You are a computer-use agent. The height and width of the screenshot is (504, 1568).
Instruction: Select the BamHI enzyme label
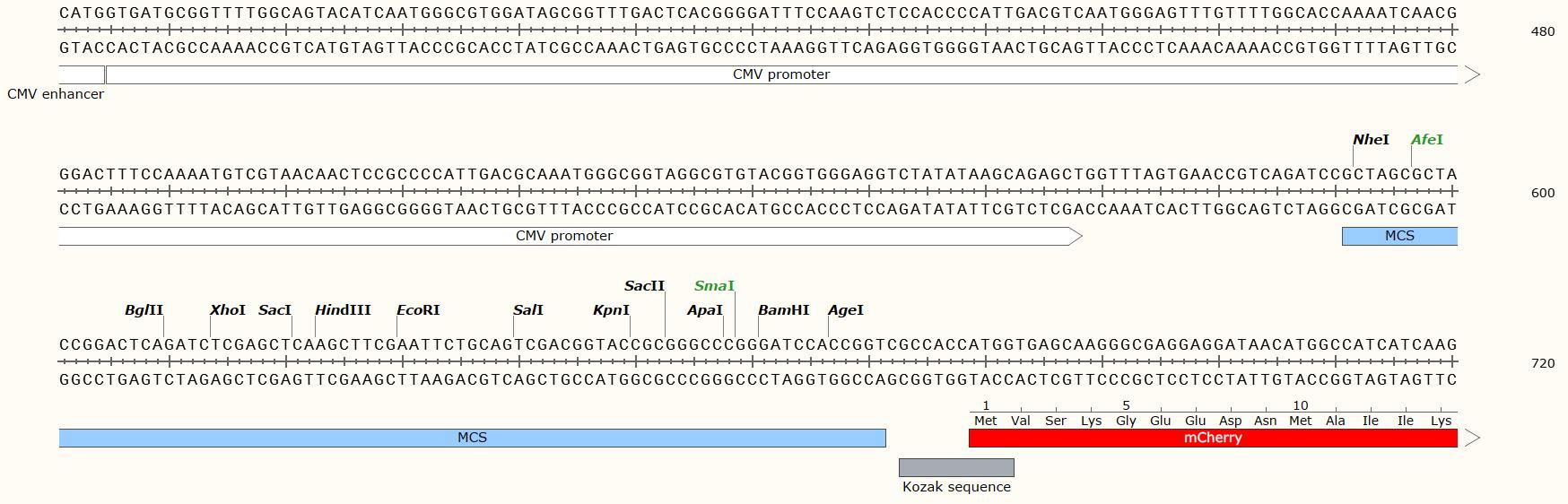[x=783, y=310]
